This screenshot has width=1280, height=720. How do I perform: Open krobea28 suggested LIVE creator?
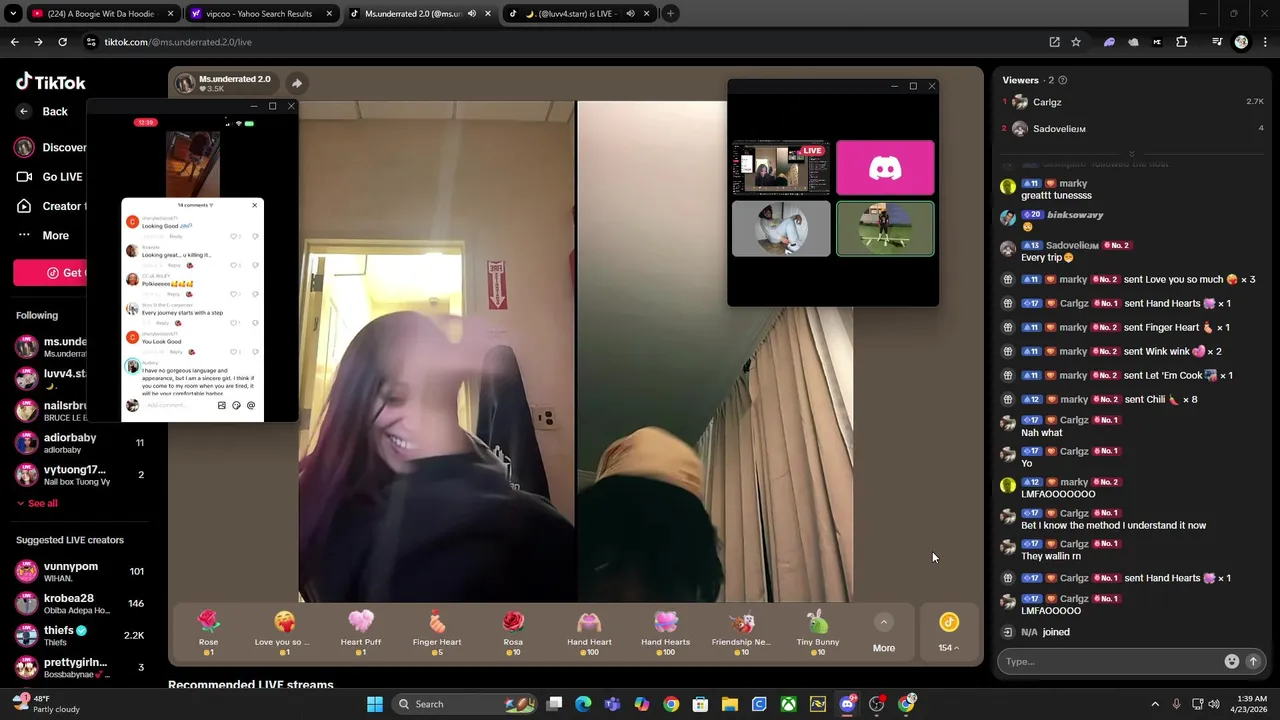click(80, 603)
